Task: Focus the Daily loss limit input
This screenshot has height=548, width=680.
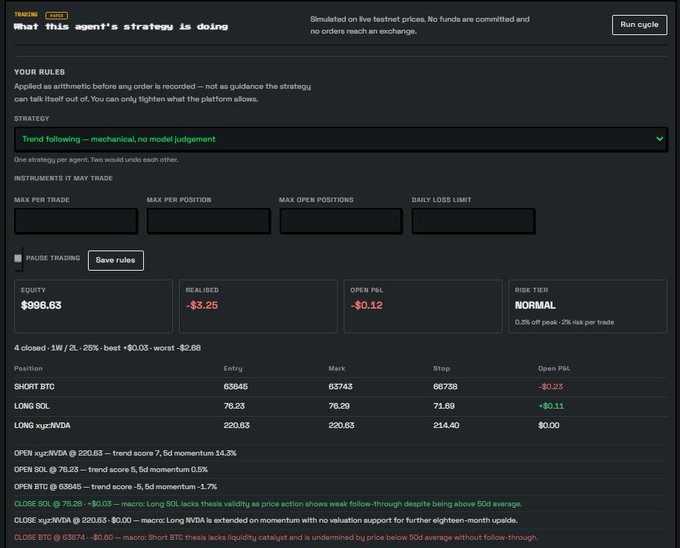Action: click(473, 221)
